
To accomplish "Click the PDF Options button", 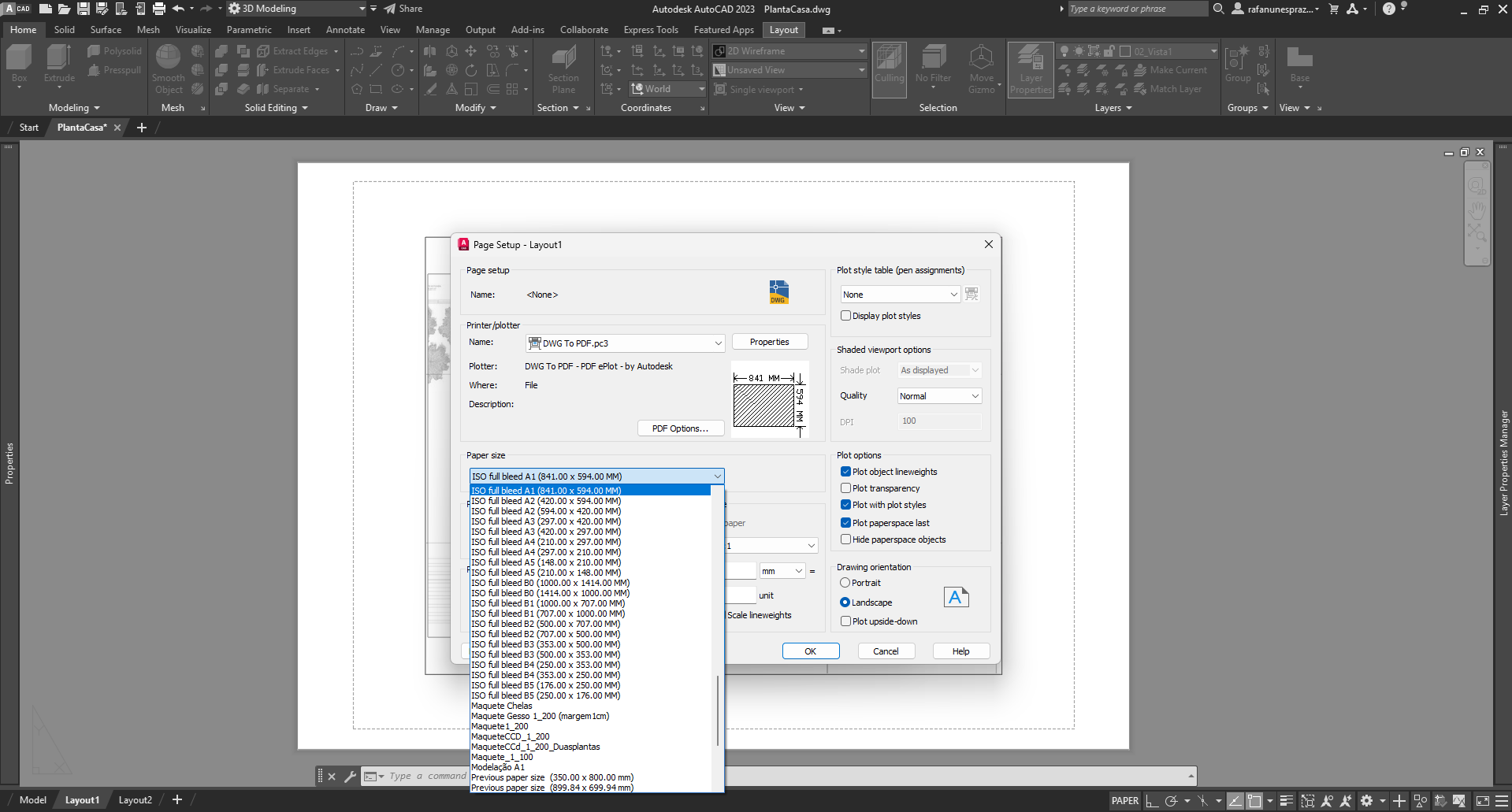I will pyautogui.click(x=680, y=428).
